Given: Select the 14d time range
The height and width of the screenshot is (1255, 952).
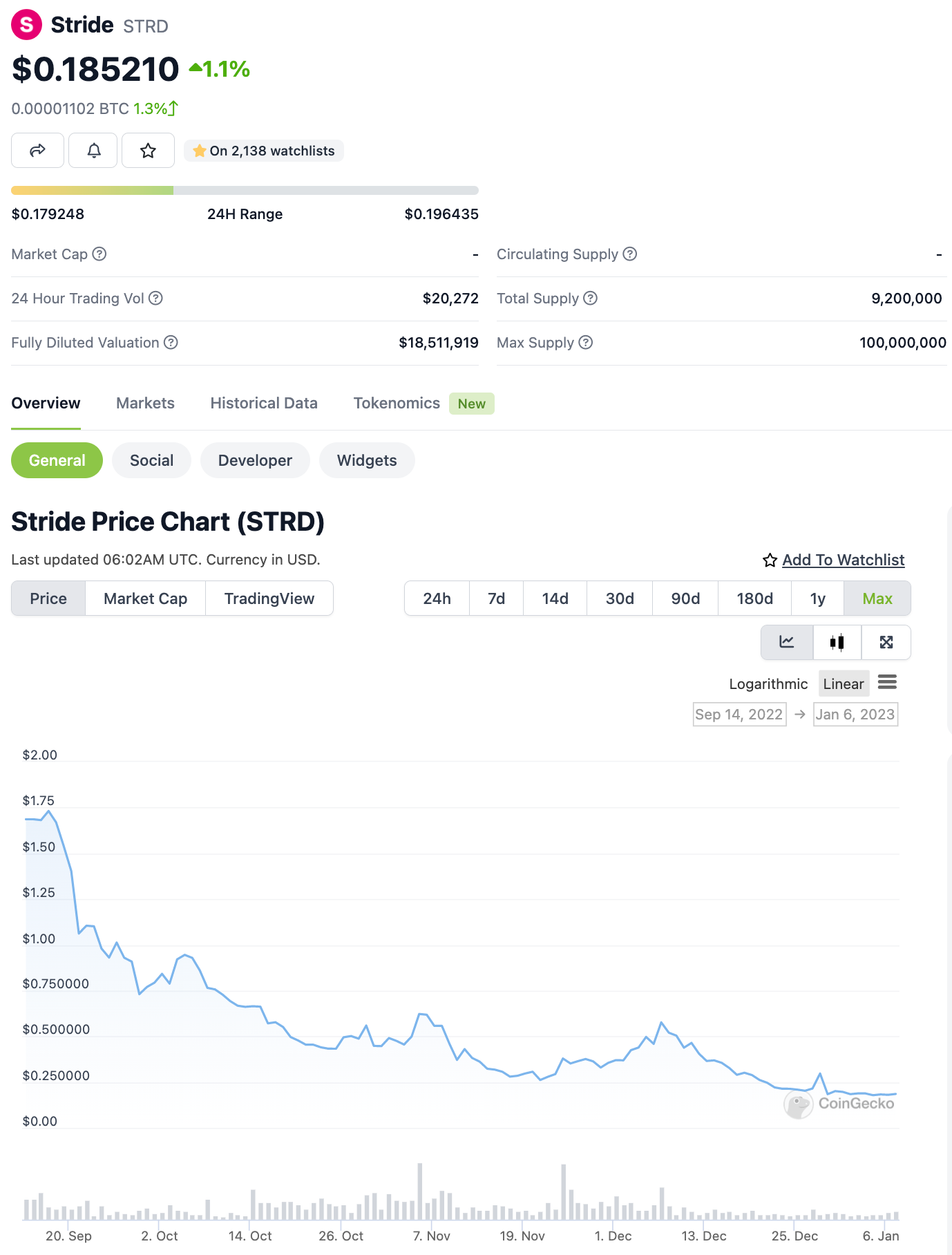Looking at the screenshot, I should click(555, 598).
